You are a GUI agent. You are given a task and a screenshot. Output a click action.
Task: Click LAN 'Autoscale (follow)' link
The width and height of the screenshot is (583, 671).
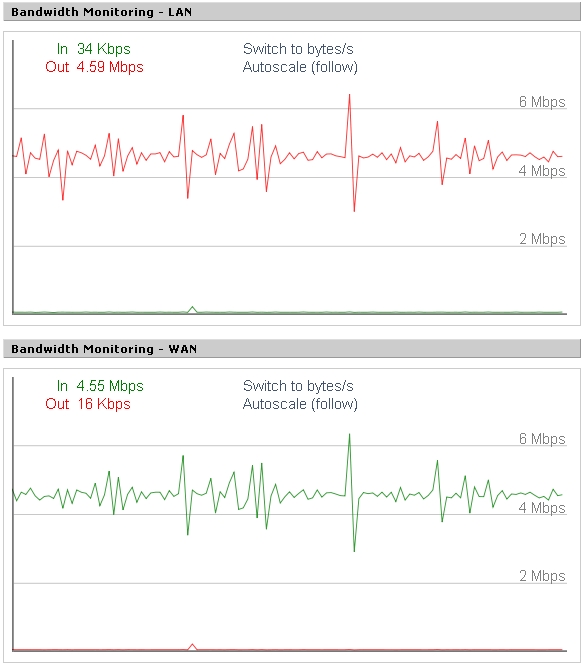coord(300,67)
